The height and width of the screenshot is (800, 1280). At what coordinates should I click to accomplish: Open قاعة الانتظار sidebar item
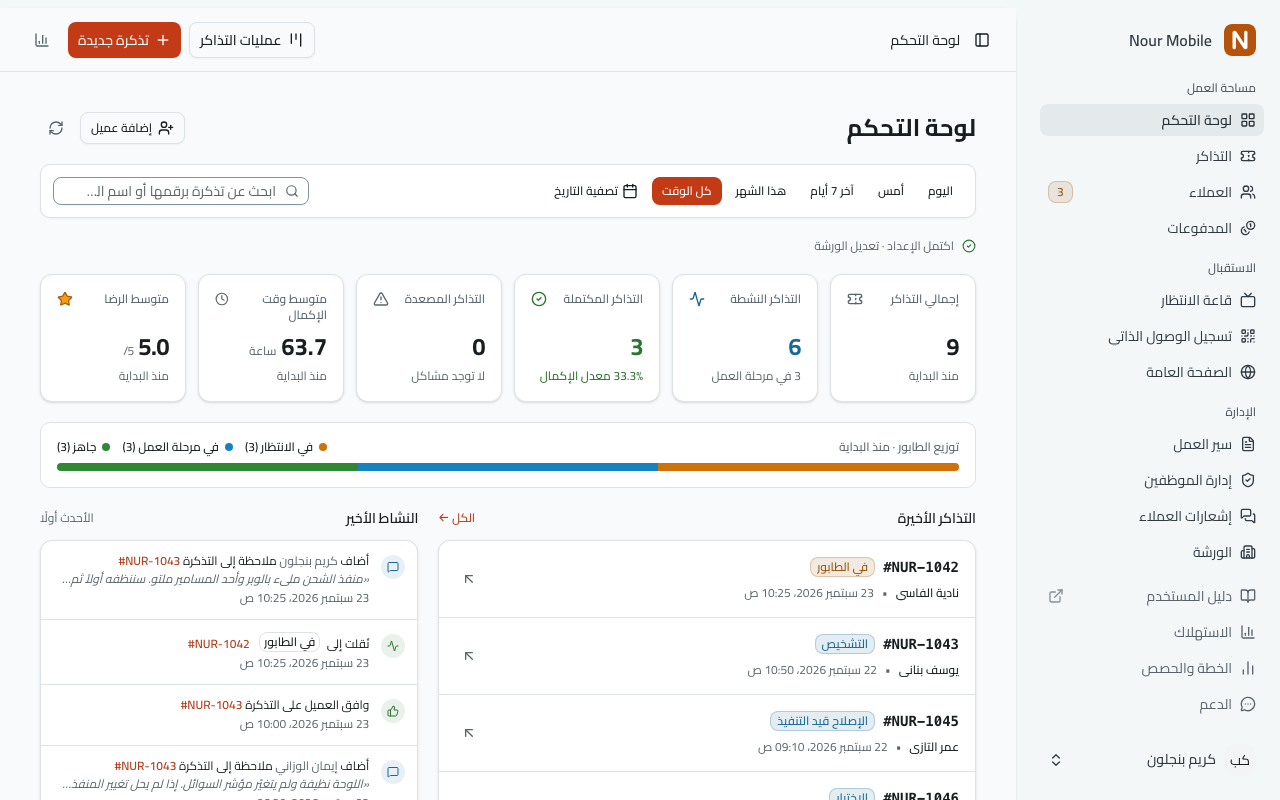coord(1152,300)
